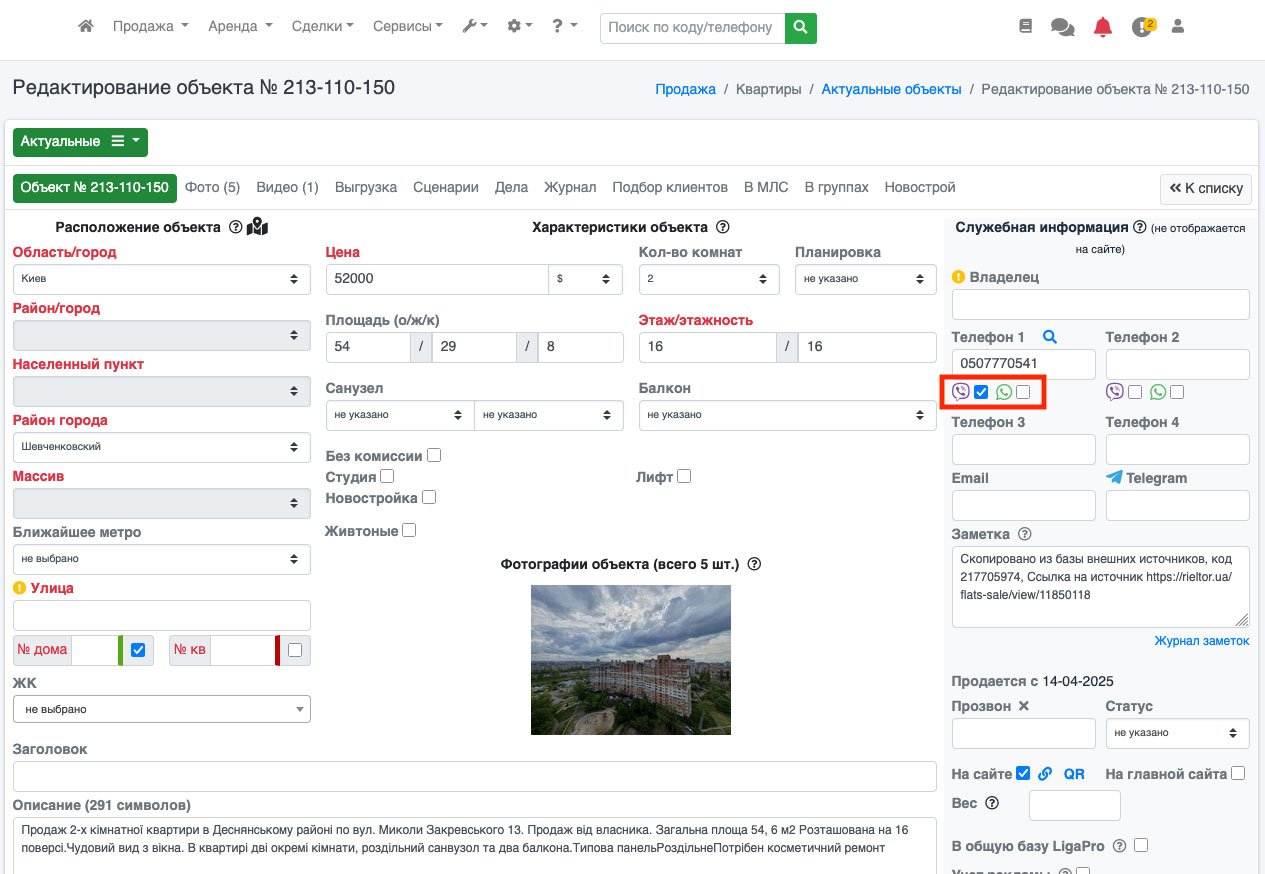Uncheck the На сайте checkbox
Image resolution: width=1265 pixels, height=874 pixels.
coord(1022,773)
